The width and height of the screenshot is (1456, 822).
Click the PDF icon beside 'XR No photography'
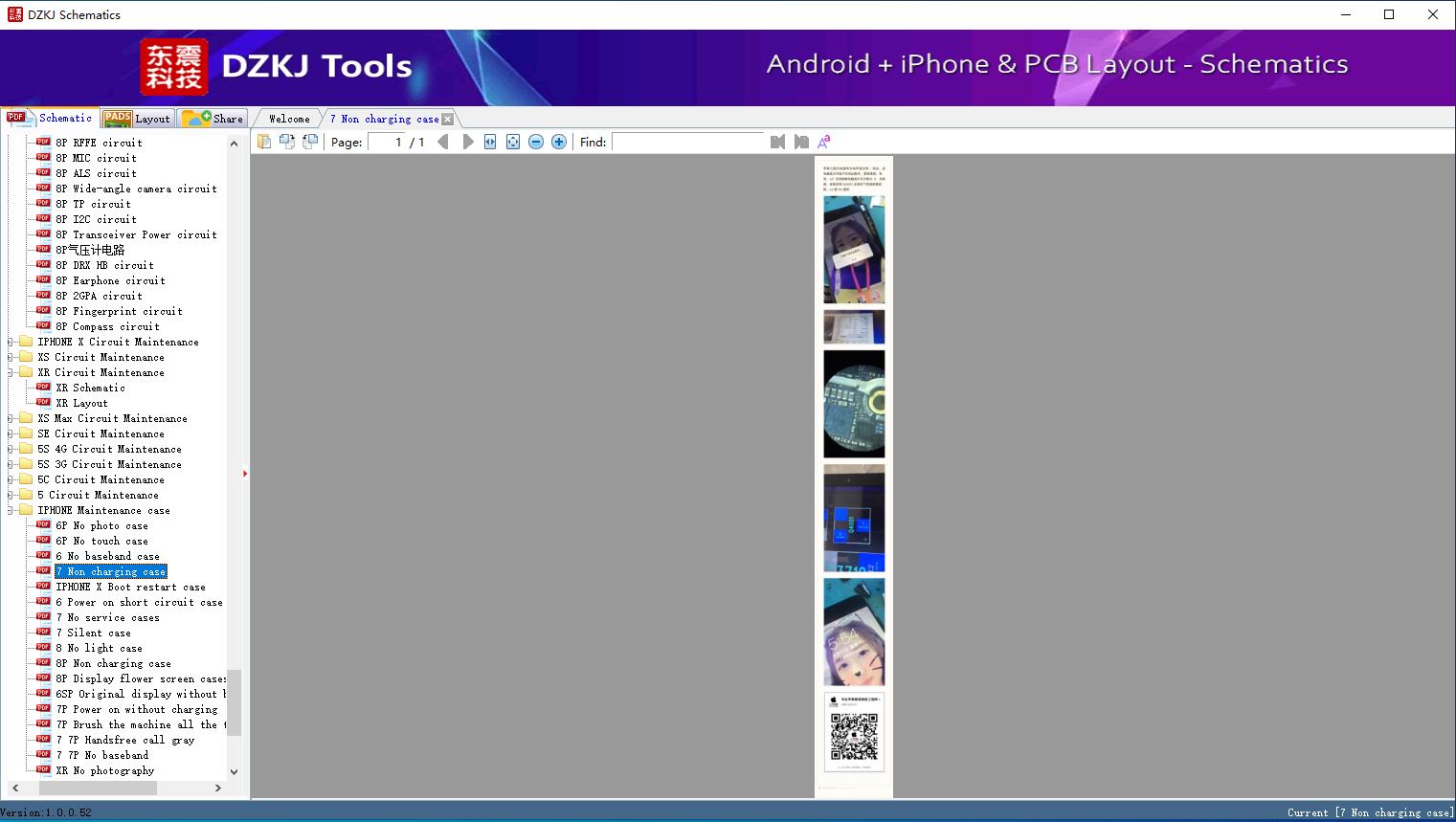(43, 769)
